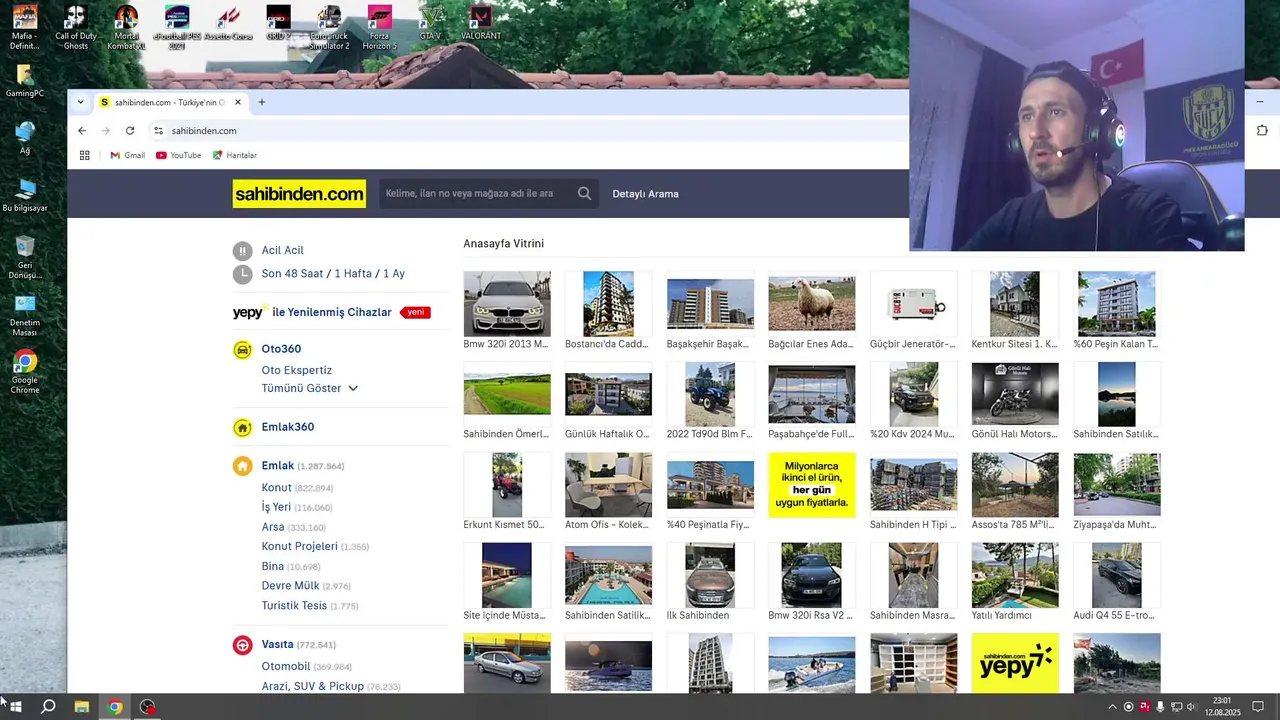Viewport: 1280px width, 720px height.
Task: Click the browser back arrow
Action: (82, 131)
